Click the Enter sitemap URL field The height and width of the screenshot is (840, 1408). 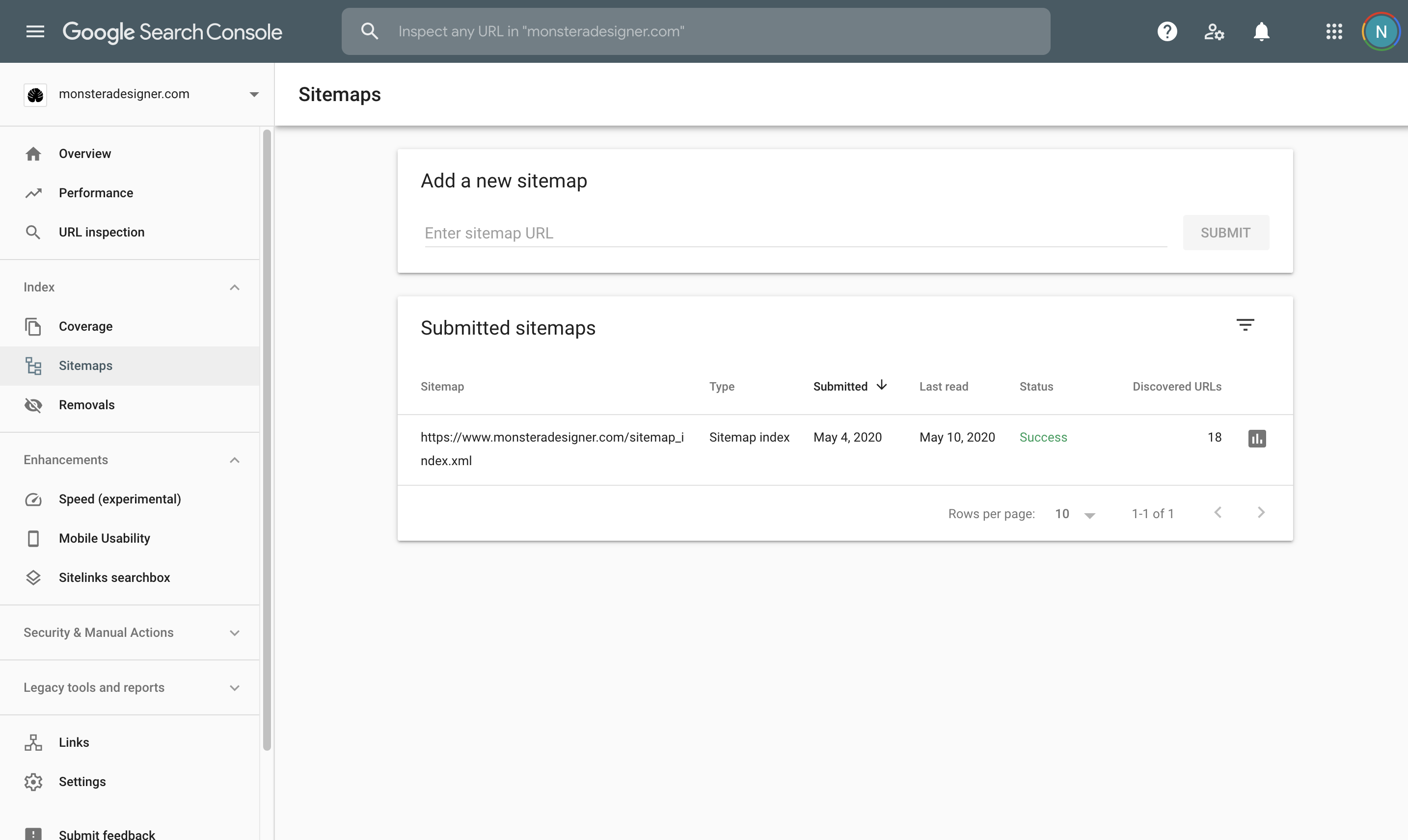pyautogui.click(x=795, y=233)
